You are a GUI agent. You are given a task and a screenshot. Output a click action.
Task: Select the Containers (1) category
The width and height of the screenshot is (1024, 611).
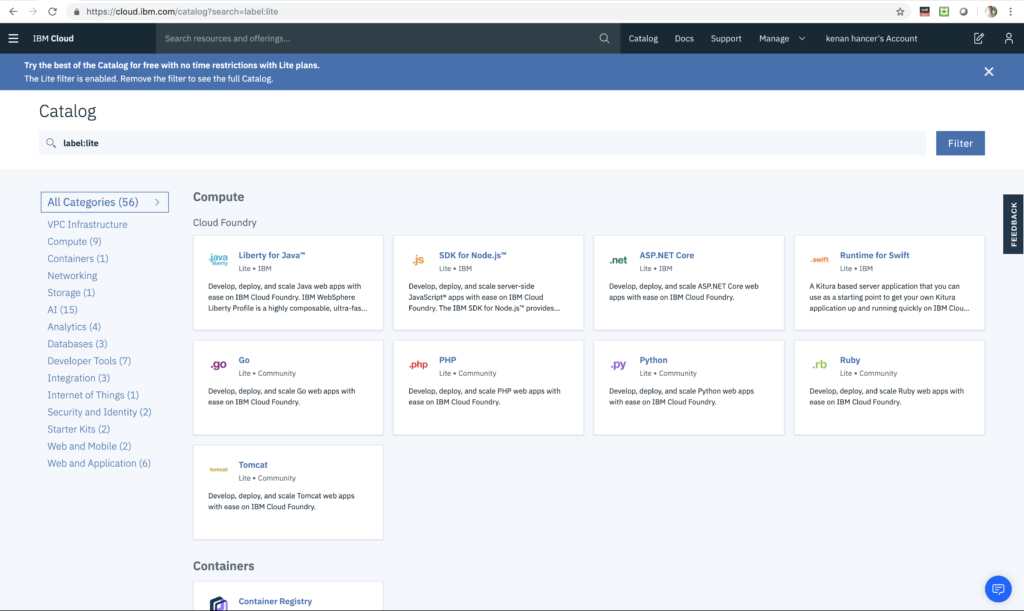78,258
